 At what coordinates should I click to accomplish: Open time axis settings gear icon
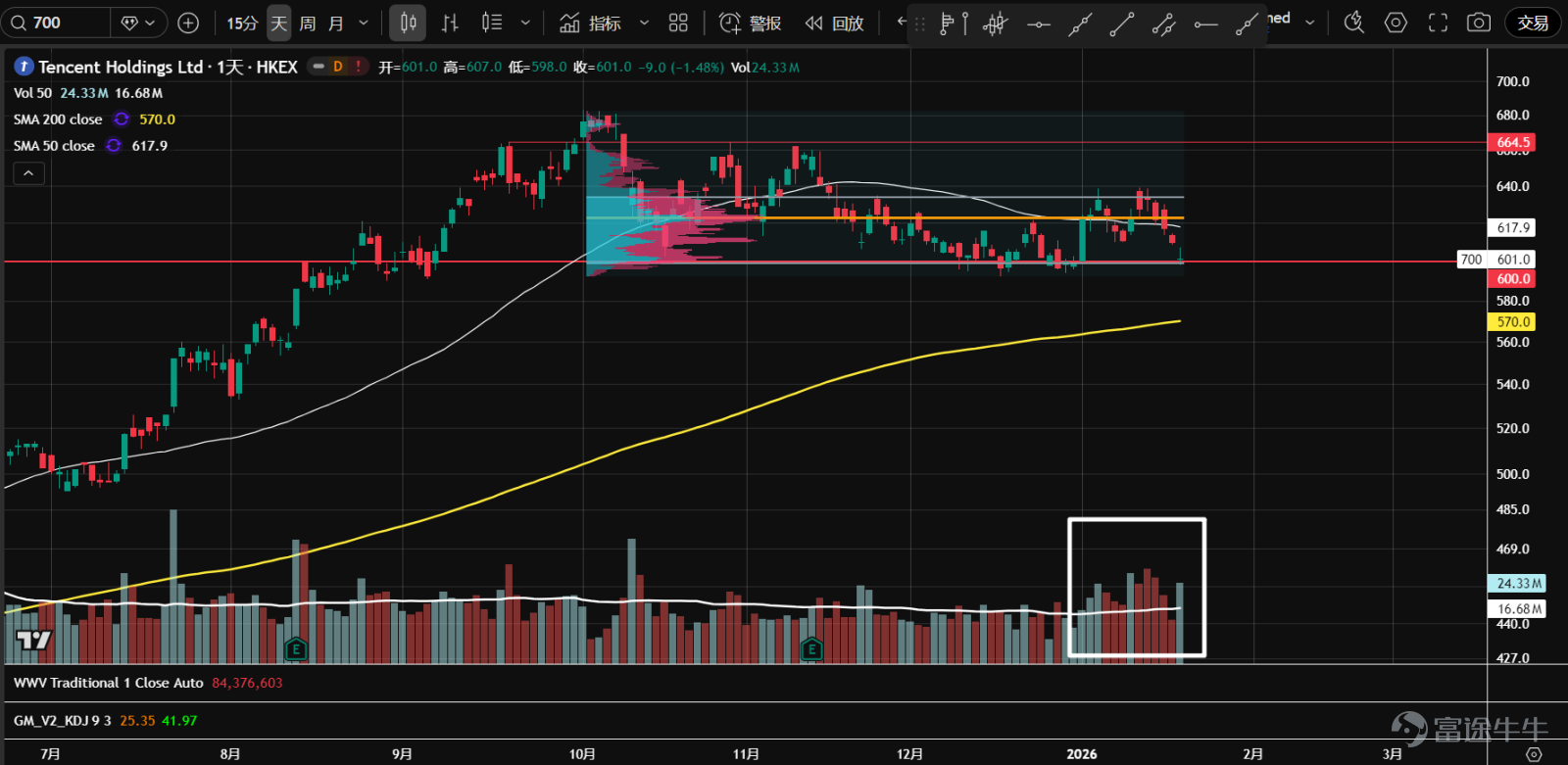tap(1534, 754)
